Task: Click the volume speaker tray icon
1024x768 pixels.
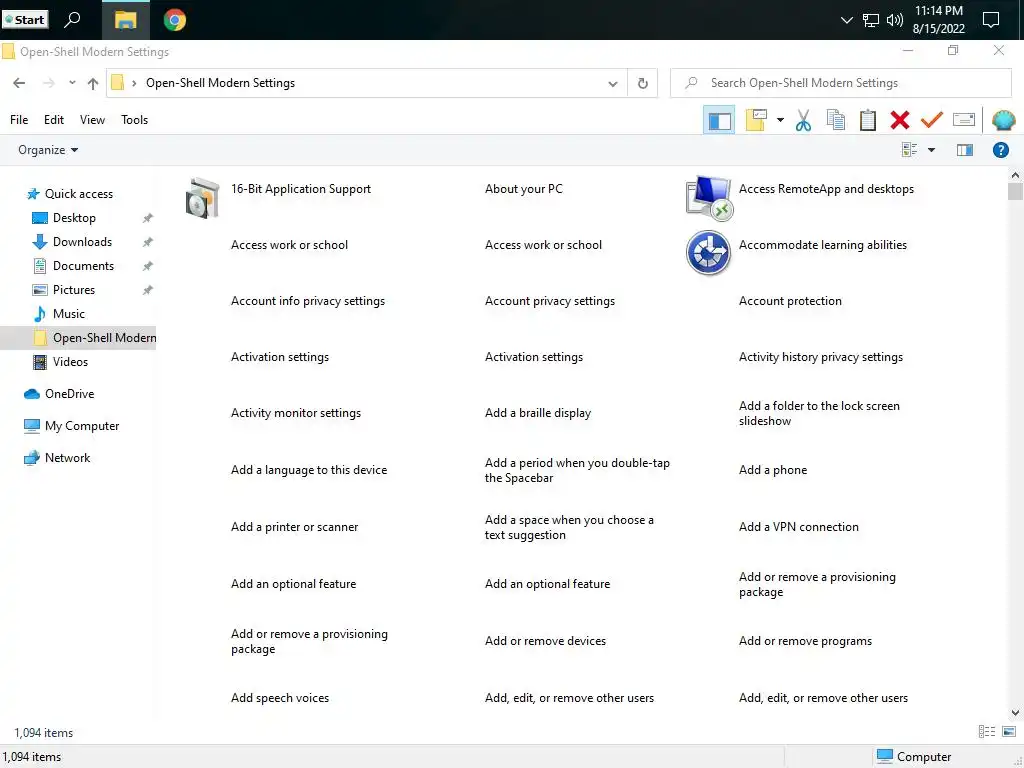Action: pyautogui.click(x=895, y=20)
